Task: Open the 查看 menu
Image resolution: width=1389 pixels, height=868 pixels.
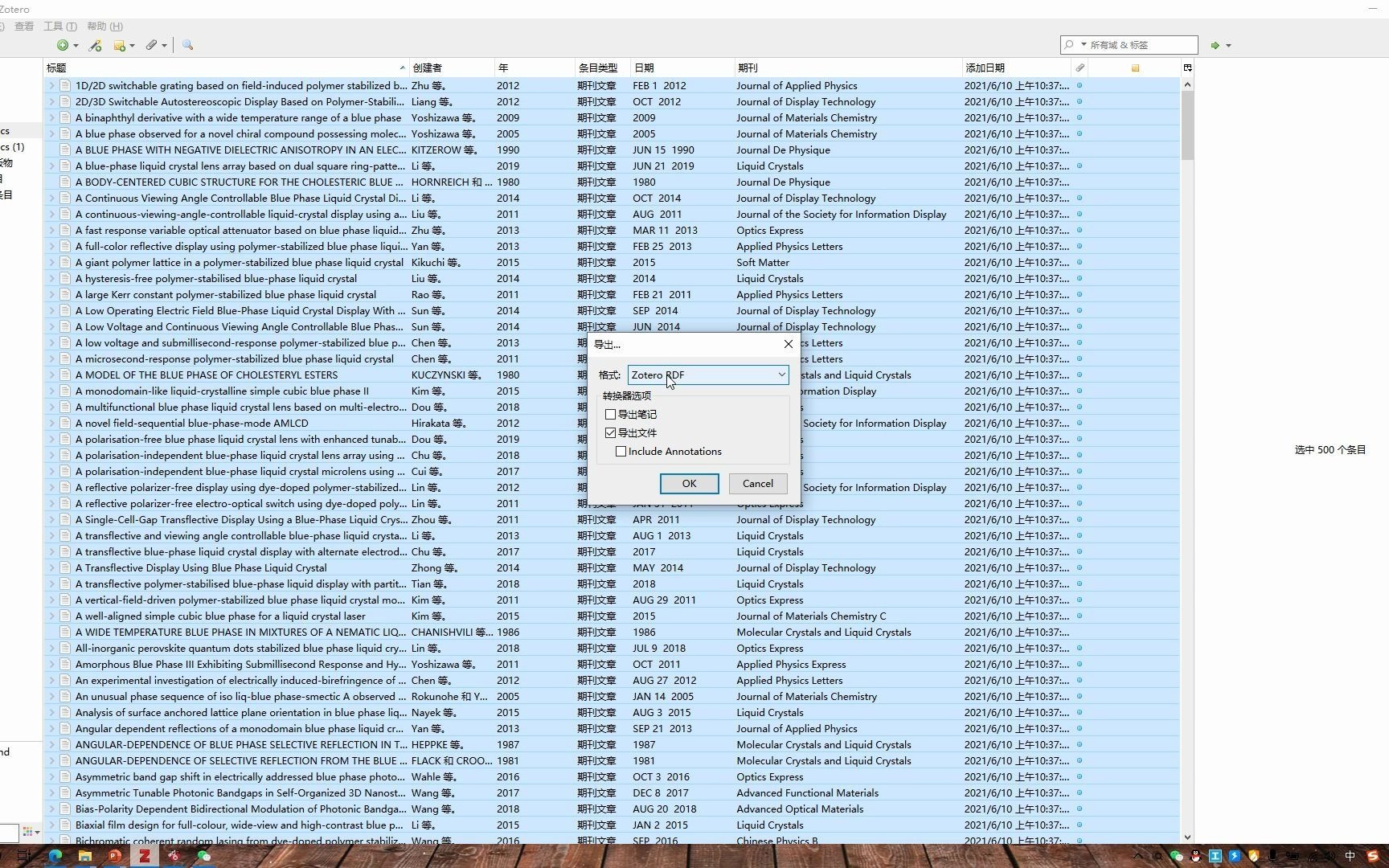Action: click(x=24, y=27)
